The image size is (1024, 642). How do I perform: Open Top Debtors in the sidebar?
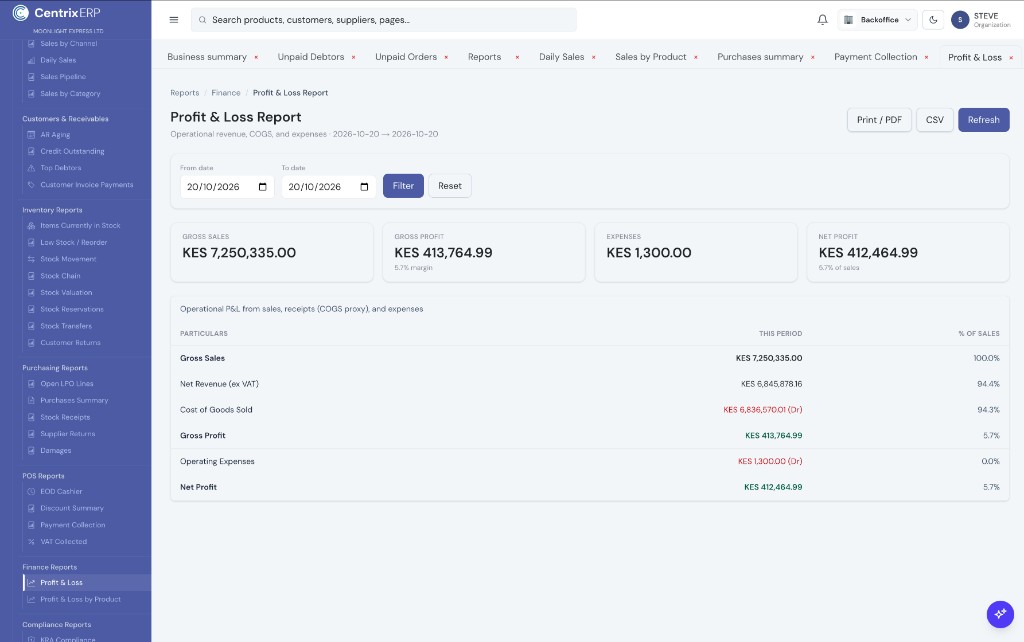[61, 168]
